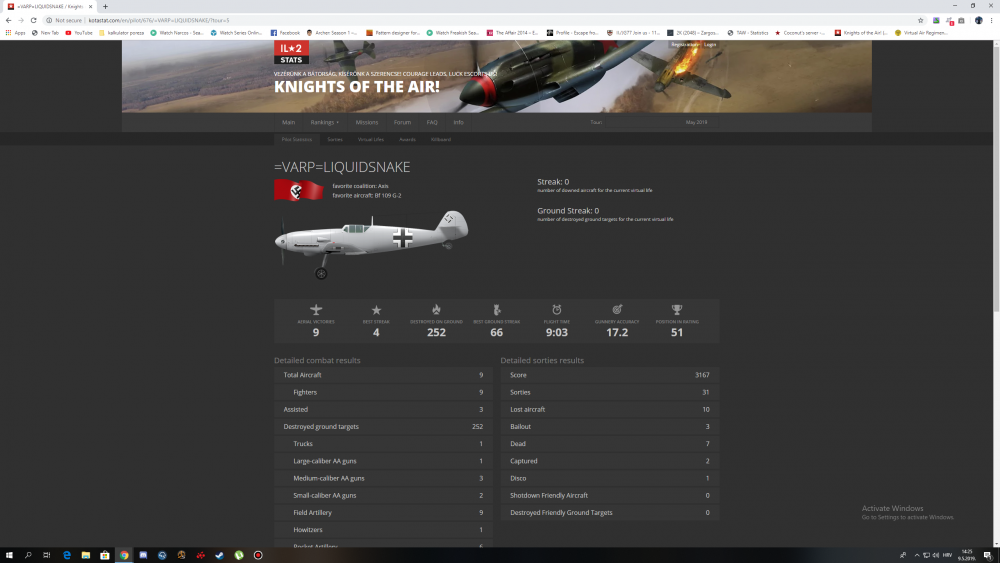The width and height of the screenshot is (1000, 563).
Task: Click the IL-2 Stats logo
Action: 291,53
